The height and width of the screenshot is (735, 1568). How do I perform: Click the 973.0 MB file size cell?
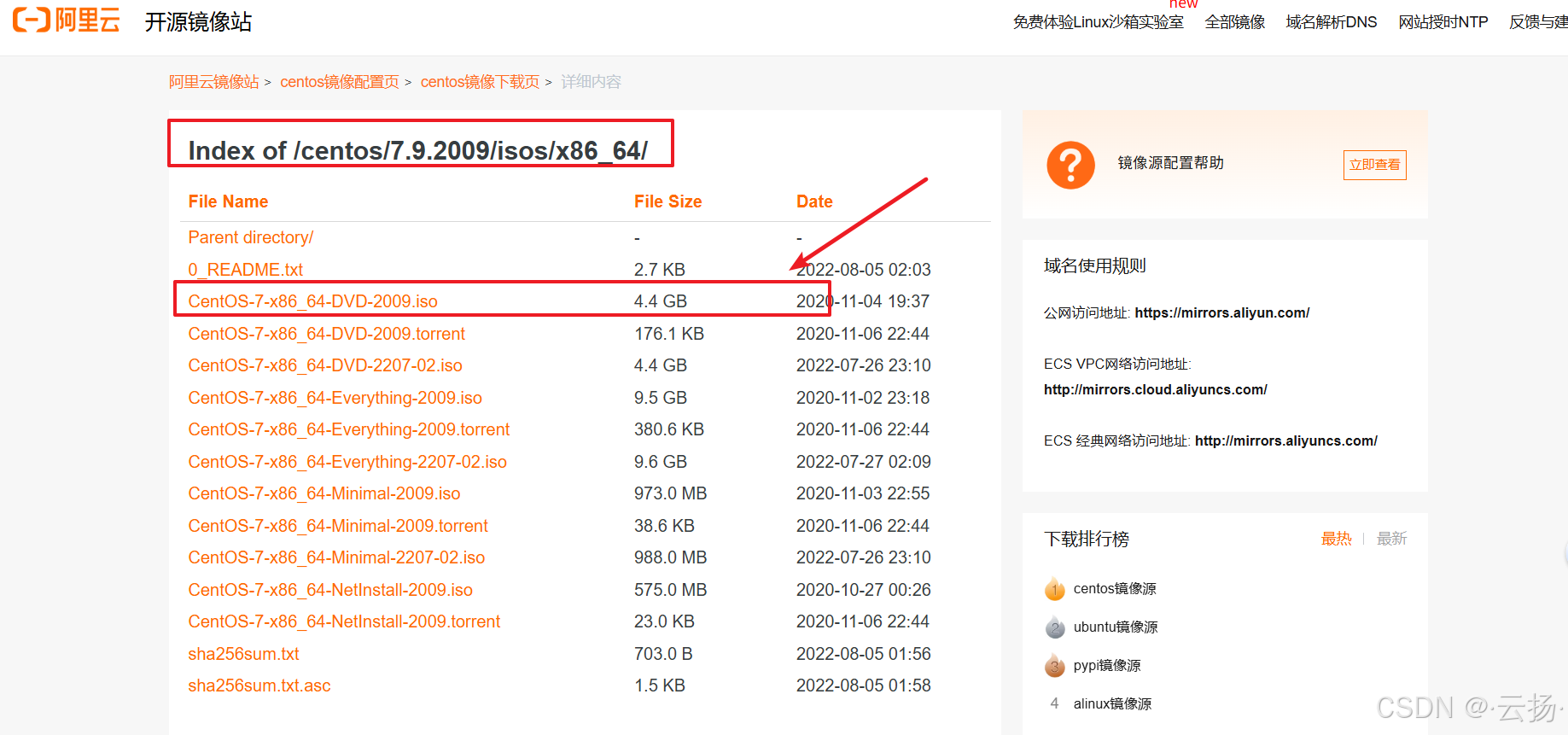(x=670, y=493)
